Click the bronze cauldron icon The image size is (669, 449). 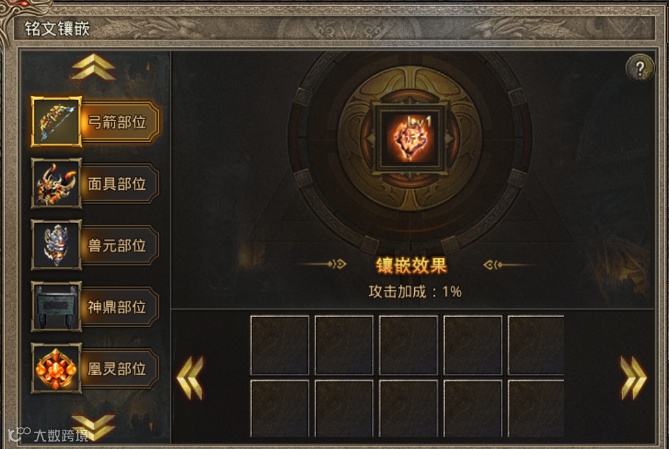(x=56, y=306)
